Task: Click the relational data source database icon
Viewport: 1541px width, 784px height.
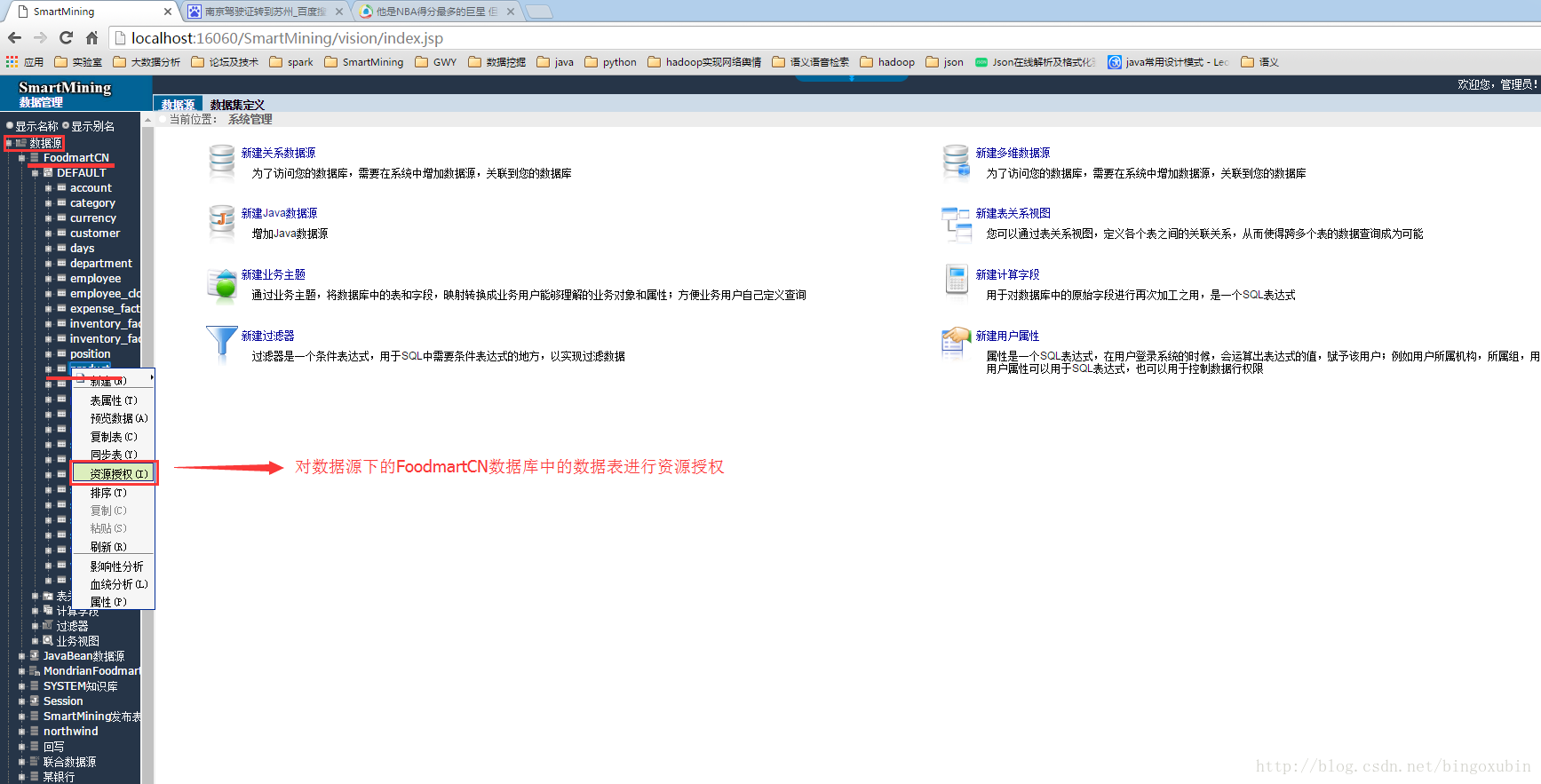Action: [x=221, y=162]
